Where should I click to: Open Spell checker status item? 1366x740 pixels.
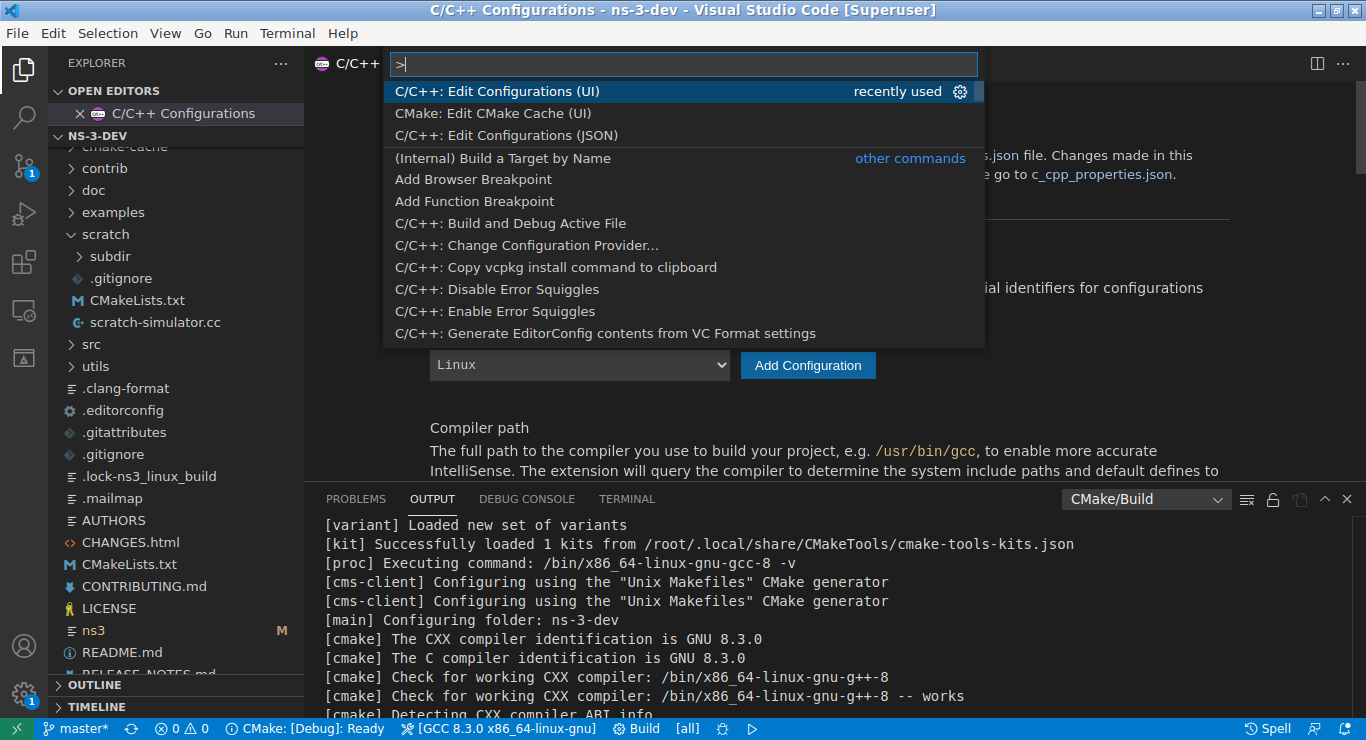pos(1267,729)
